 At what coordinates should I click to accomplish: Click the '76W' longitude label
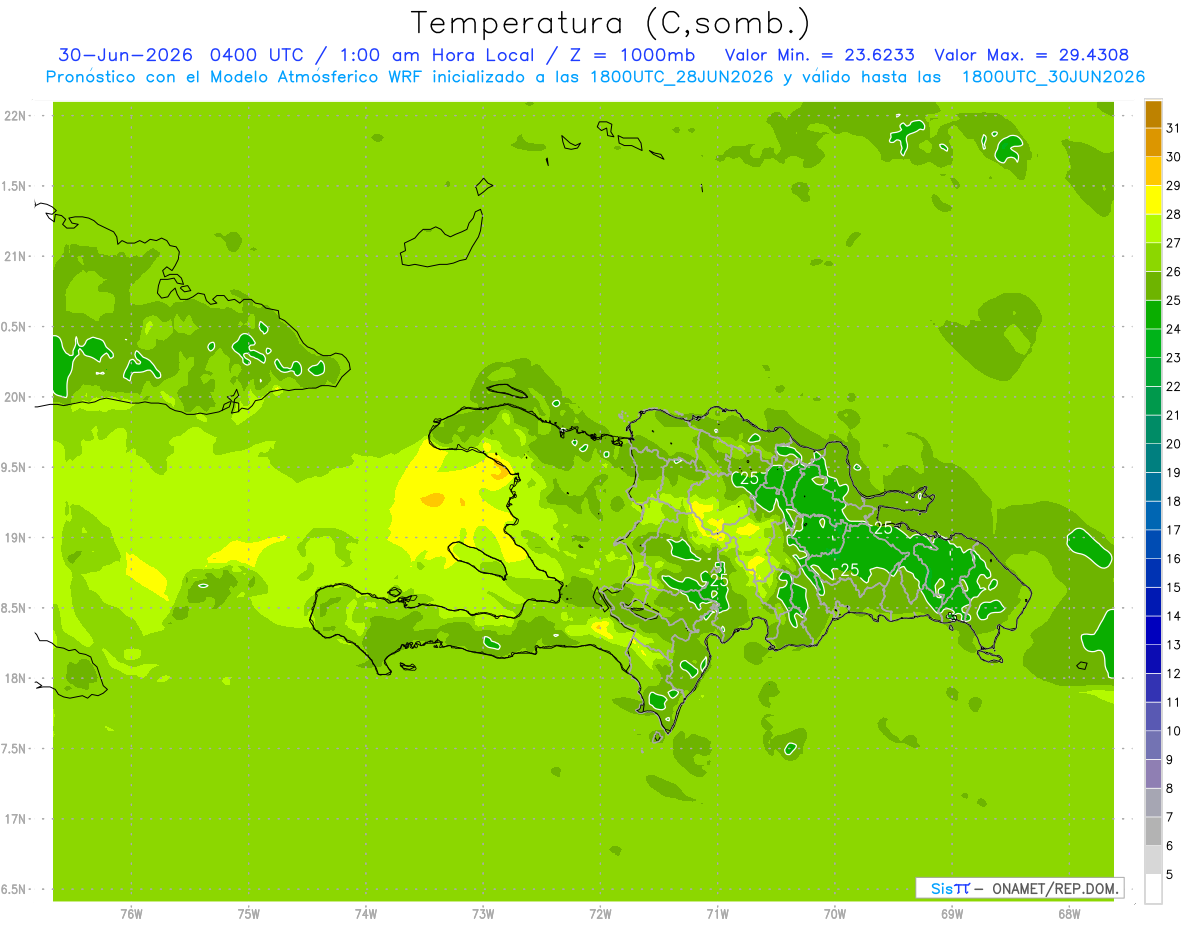pos(131,913)
